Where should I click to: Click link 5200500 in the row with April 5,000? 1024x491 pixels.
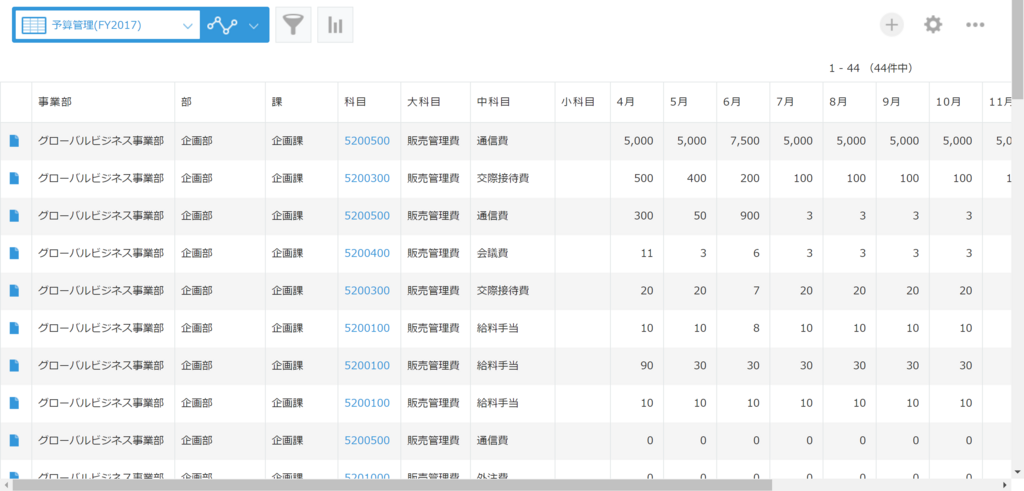367,140
